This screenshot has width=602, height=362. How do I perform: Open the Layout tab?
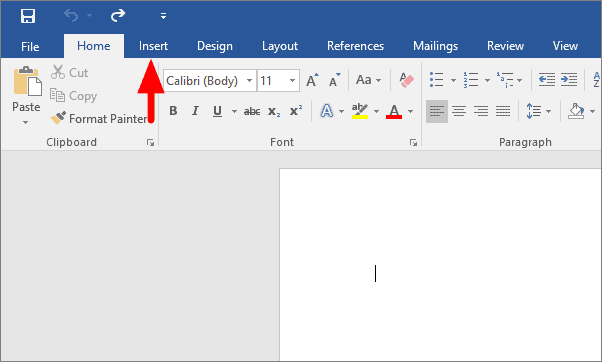tap(280, 46)
